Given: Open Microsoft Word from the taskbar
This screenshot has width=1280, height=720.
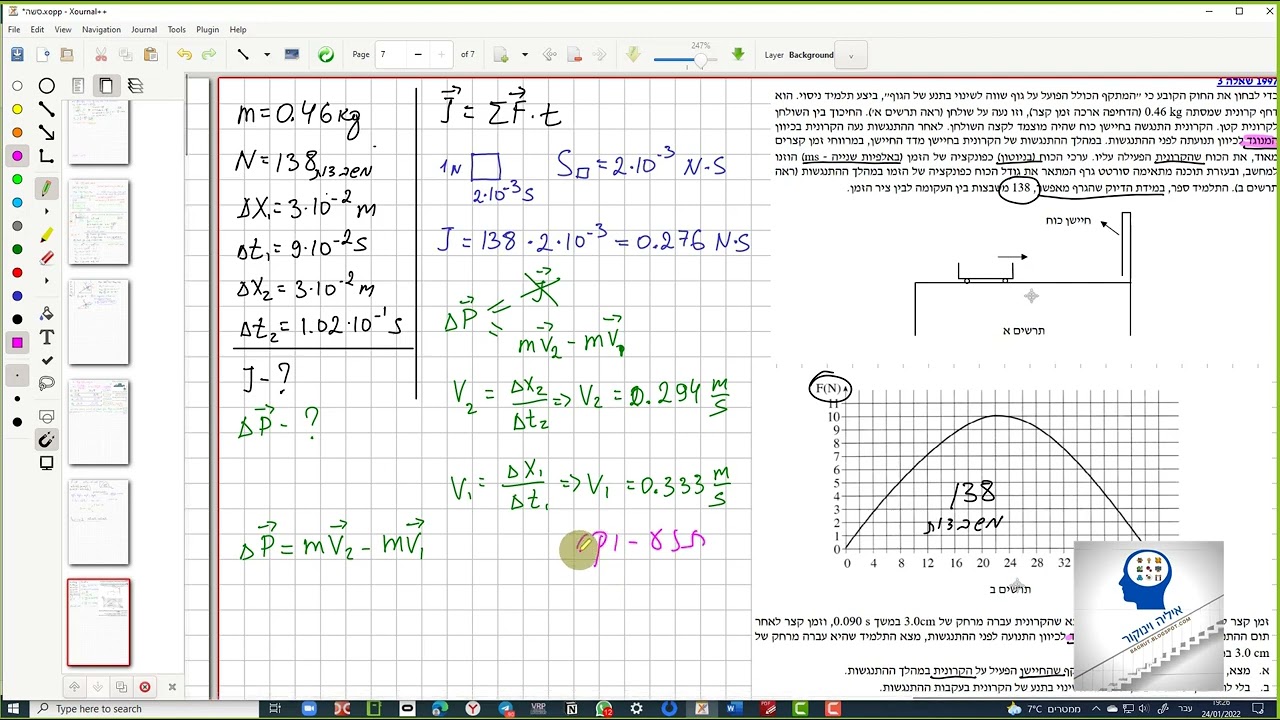Looking at the screenshot, I should click(x=734, y=709).
